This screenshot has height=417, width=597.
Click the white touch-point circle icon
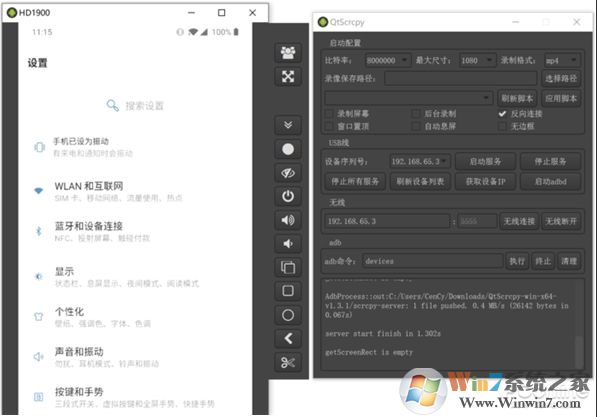pyautogui.click(x=288, y=149)
